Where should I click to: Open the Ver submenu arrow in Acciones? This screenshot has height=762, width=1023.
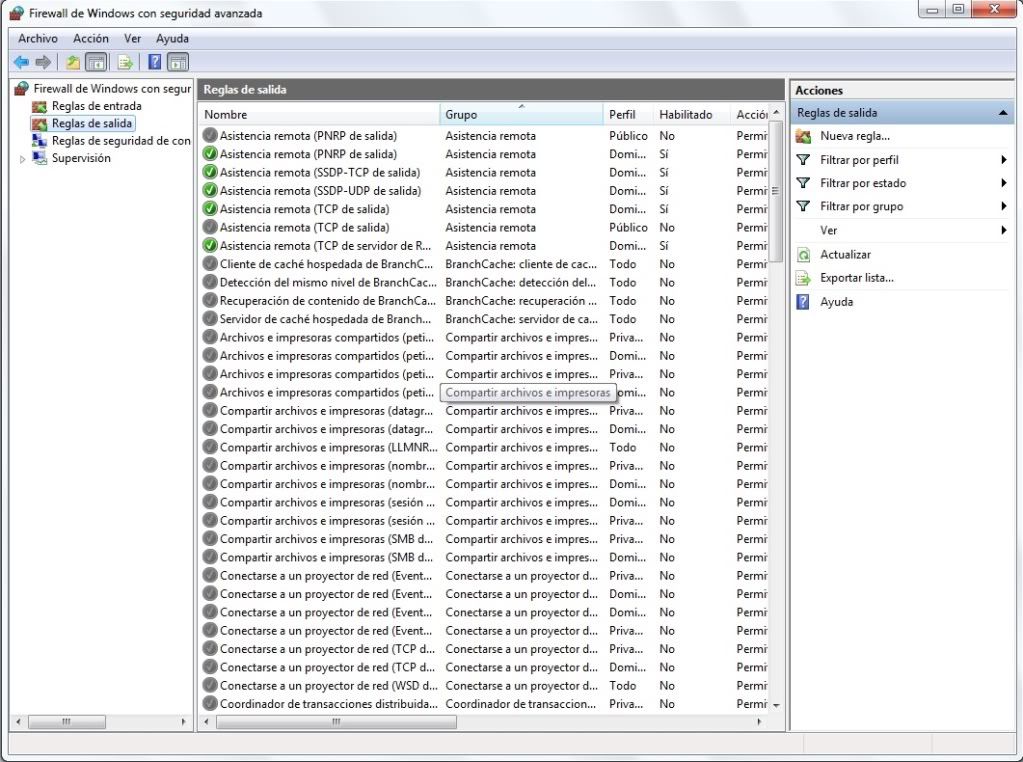pyautogui.click(x=1003, y=230)
